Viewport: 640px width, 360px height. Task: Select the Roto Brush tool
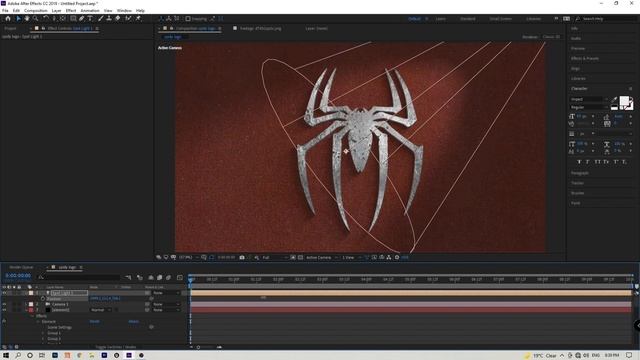[128, 18]
